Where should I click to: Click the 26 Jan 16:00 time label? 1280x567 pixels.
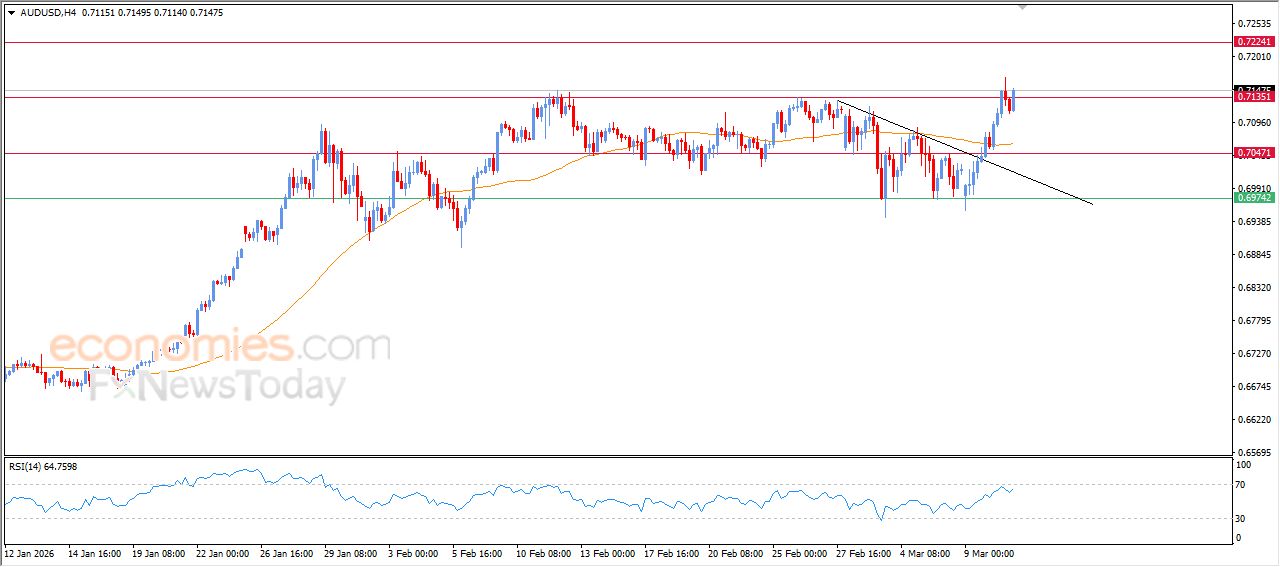285,552
